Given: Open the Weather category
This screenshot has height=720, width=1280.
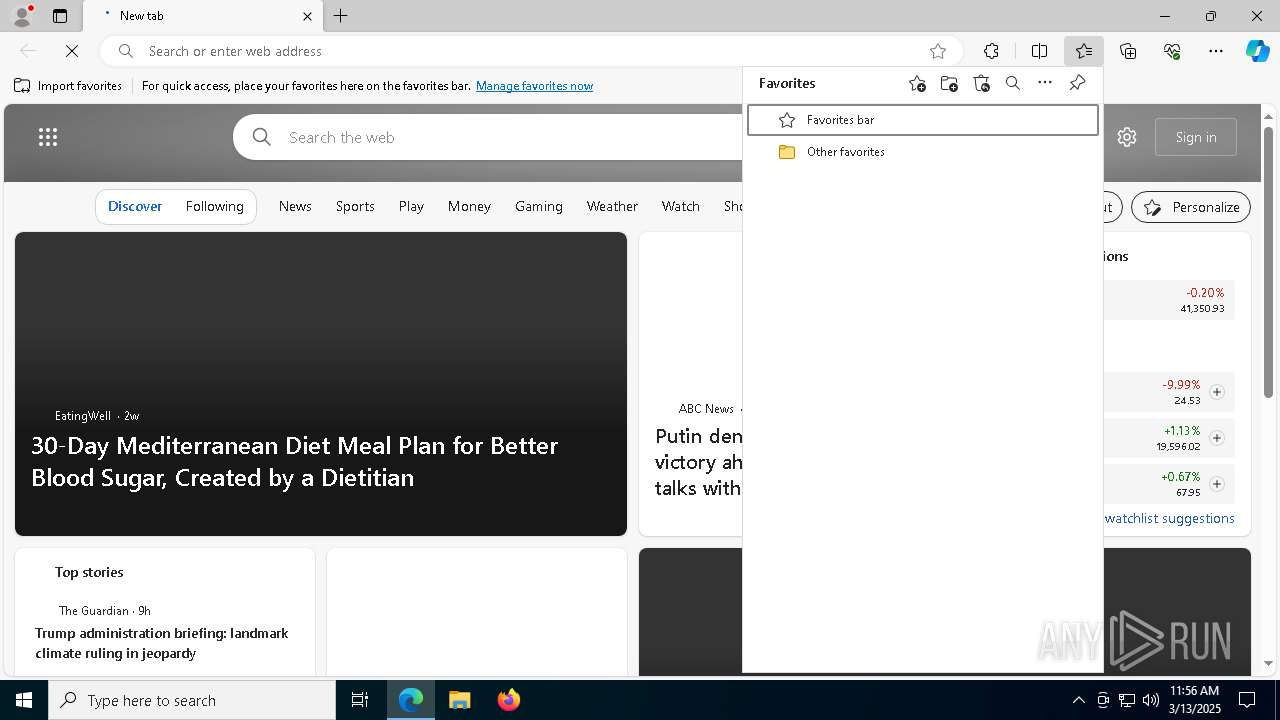Looking at the screenshot, I should click(x=612, y=206).
